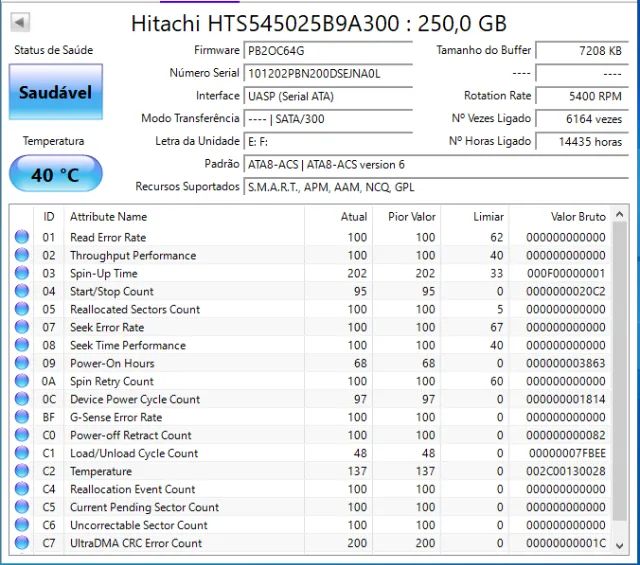Select the UltraDMA CRC Error Count name
Image resolution: width=640 pixels, height=565 pixels.
click(x=136, y=543)
